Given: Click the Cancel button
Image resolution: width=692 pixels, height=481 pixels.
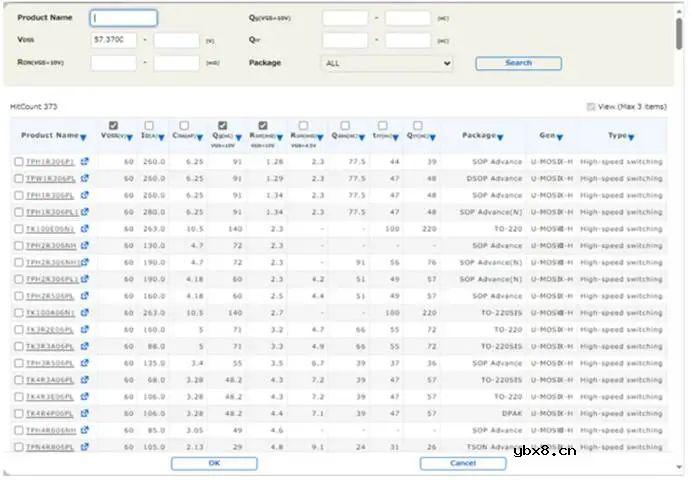Looking at the screenshot, I should tap(463, 464).
